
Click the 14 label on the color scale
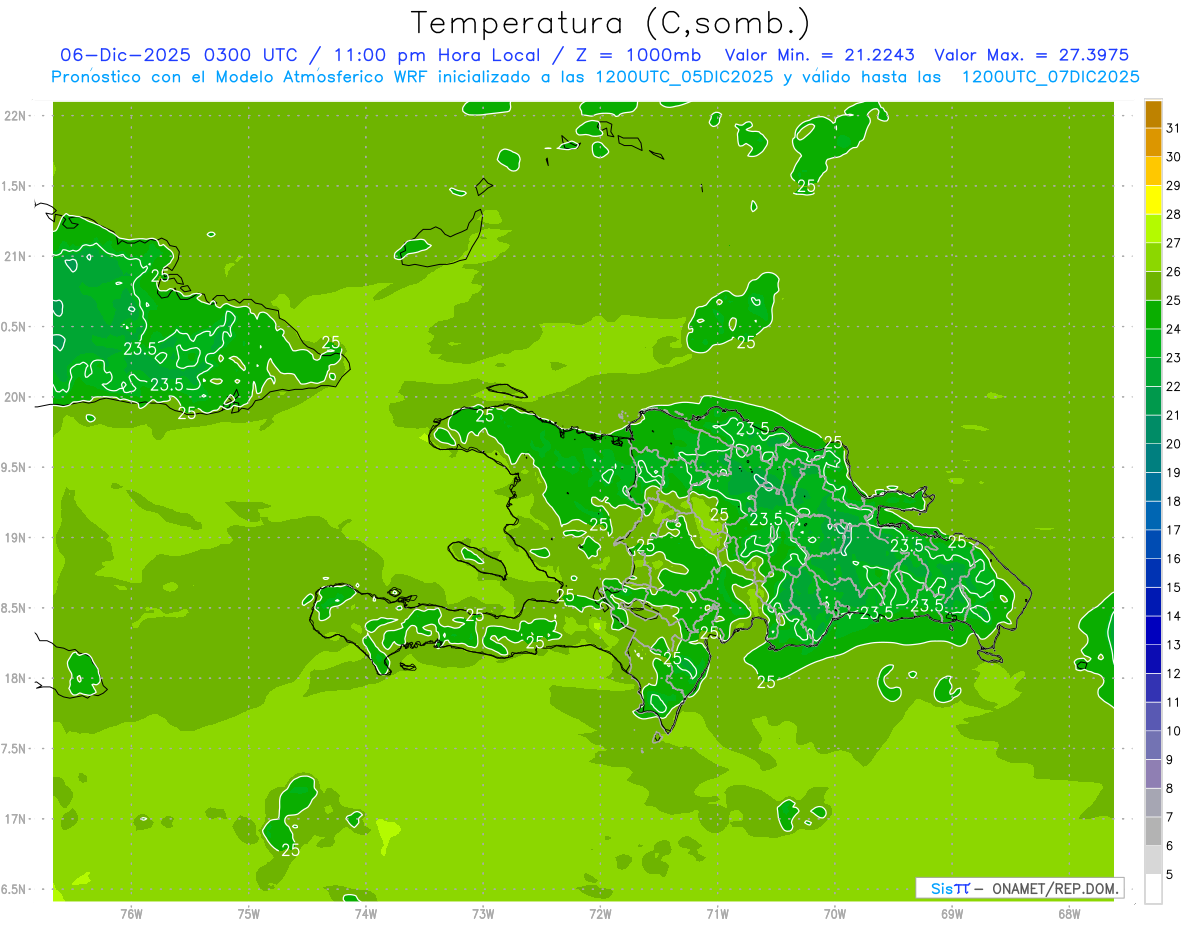click(x=1174, y=616)
